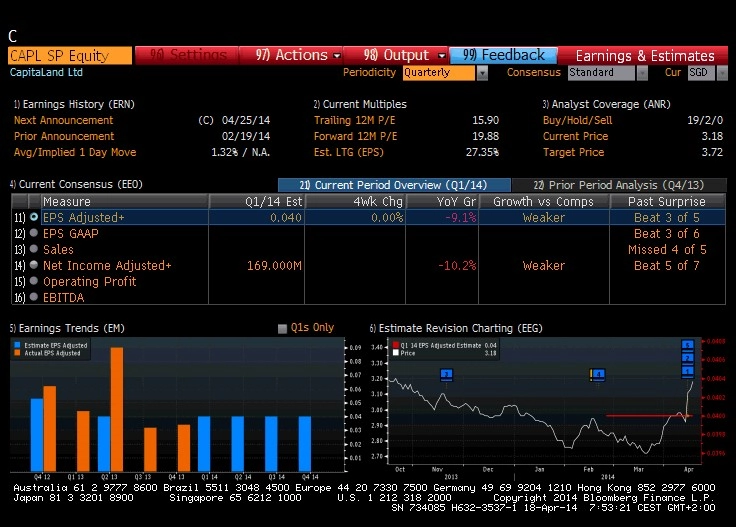This screenshot has width=736, height=527.
Task: Select the EPS Adjusted+ radio button
Action: click(34, 217)
